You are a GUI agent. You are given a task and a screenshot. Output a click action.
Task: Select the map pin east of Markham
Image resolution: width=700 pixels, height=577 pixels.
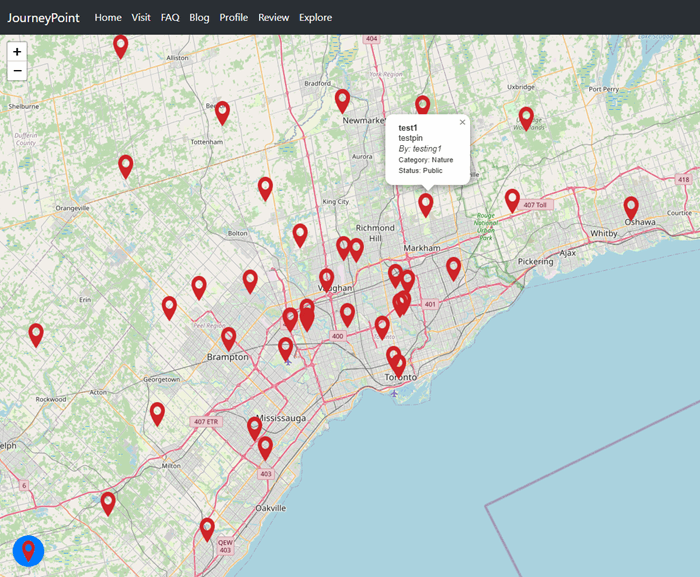[x=453, y=268]
